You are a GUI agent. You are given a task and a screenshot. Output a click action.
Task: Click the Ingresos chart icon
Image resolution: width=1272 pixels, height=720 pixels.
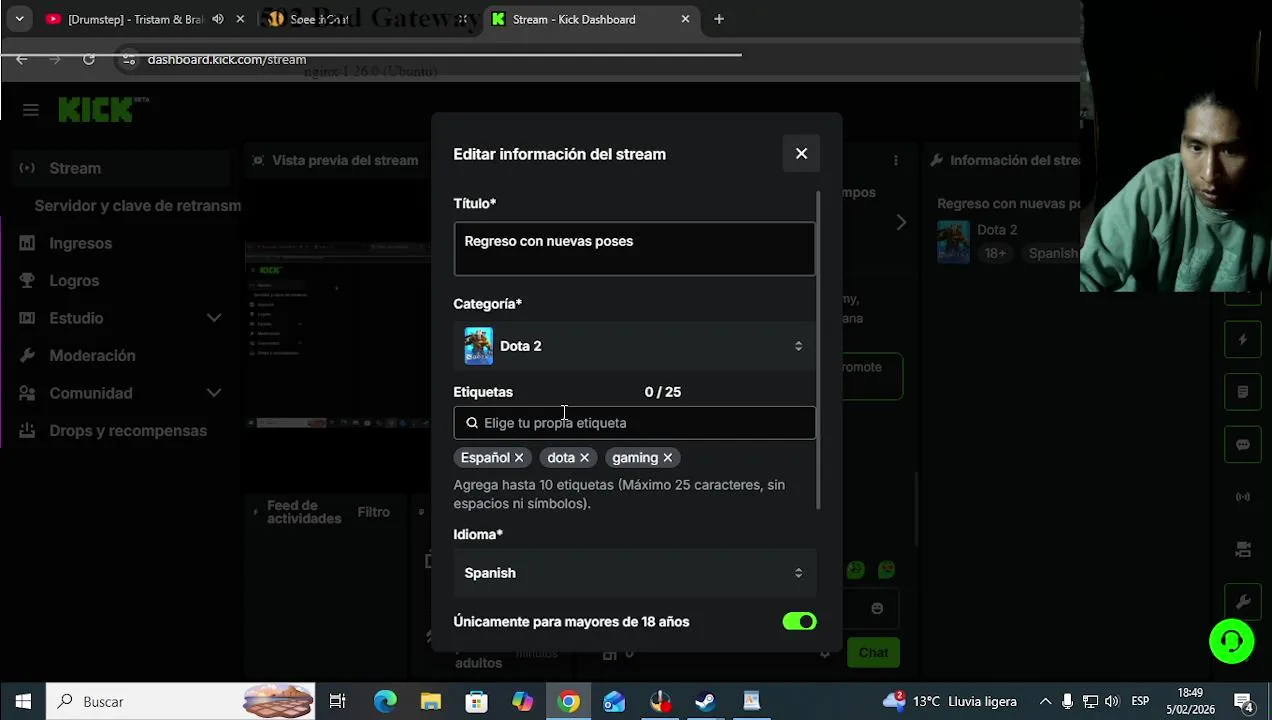pyautogui.click(x=27, y=243)
